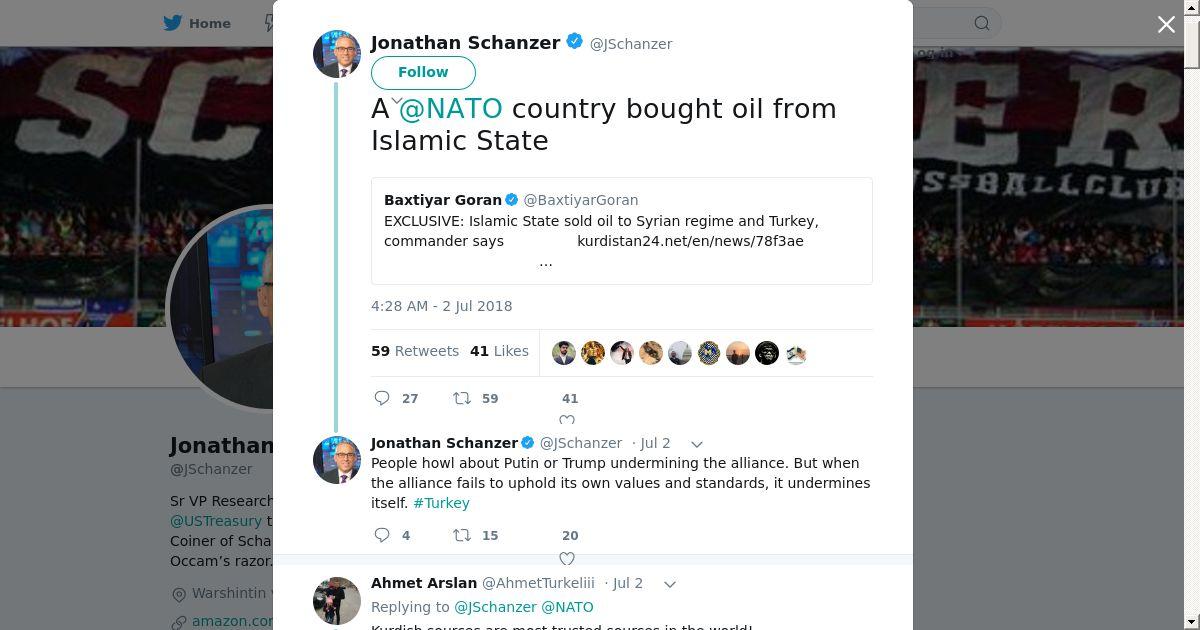This screenshot has height=630, width=1200.
Task: Click the search magnifier icon
Action: coord(982,23)
